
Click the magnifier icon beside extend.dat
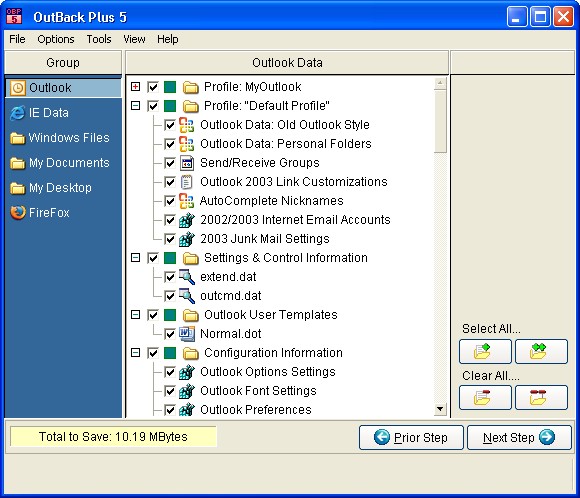pos(187,277)
